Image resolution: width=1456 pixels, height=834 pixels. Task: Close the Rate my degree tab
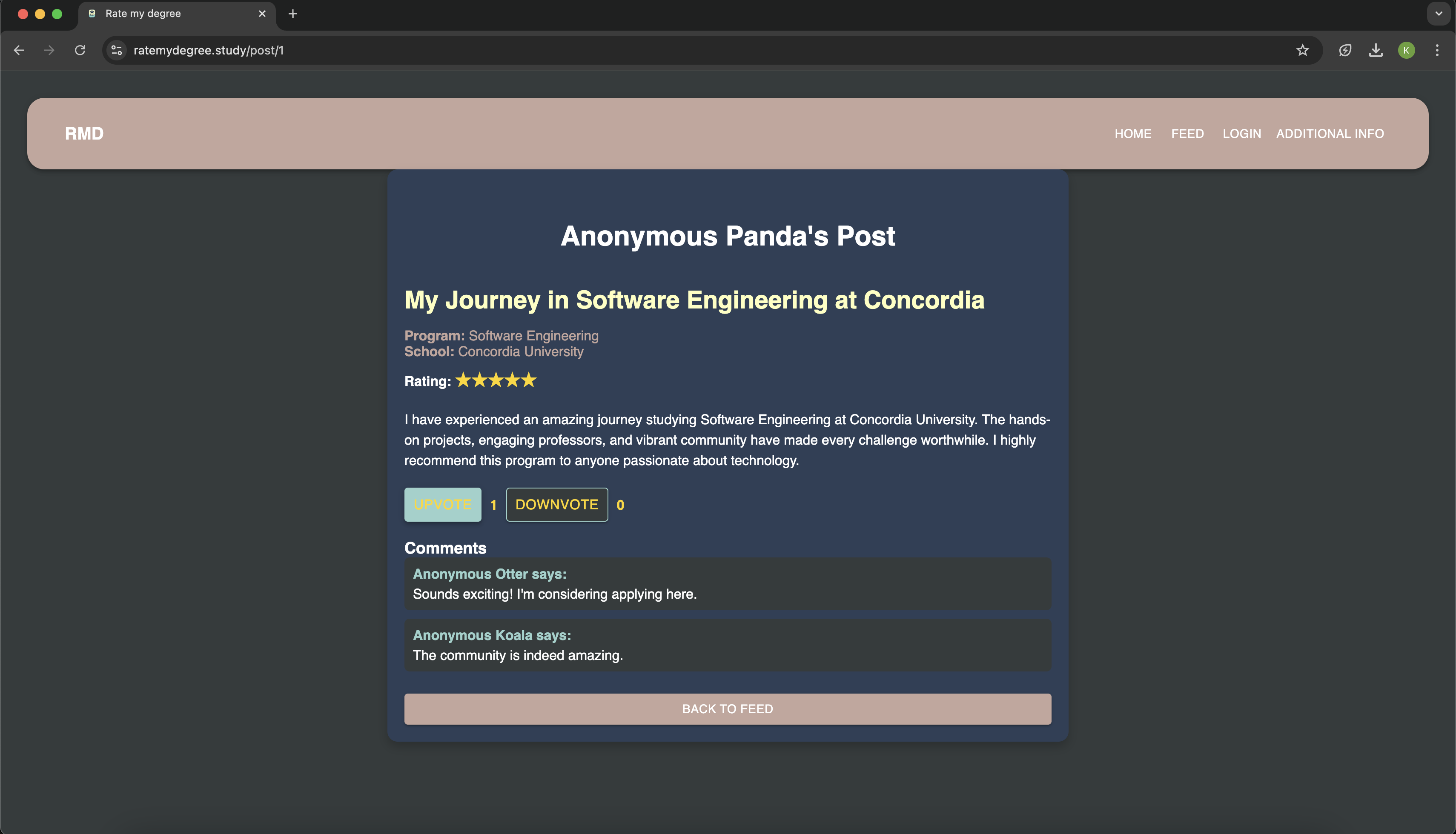(x=262, y=14)
